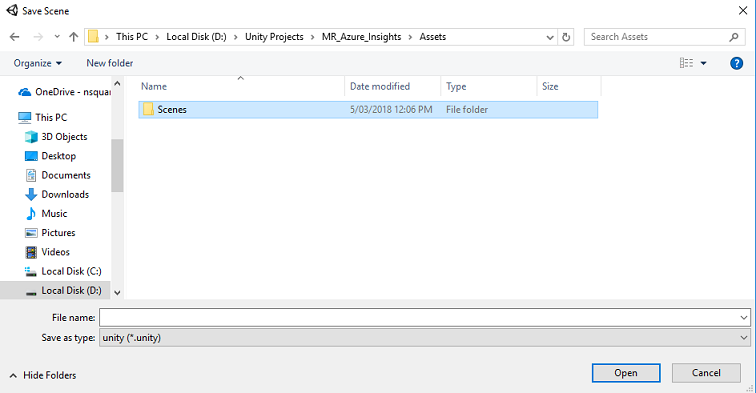Click sidebar scrollbar down arrow
Image resolution: width=756 pixels, height=393 pixels.
[117, 292]
